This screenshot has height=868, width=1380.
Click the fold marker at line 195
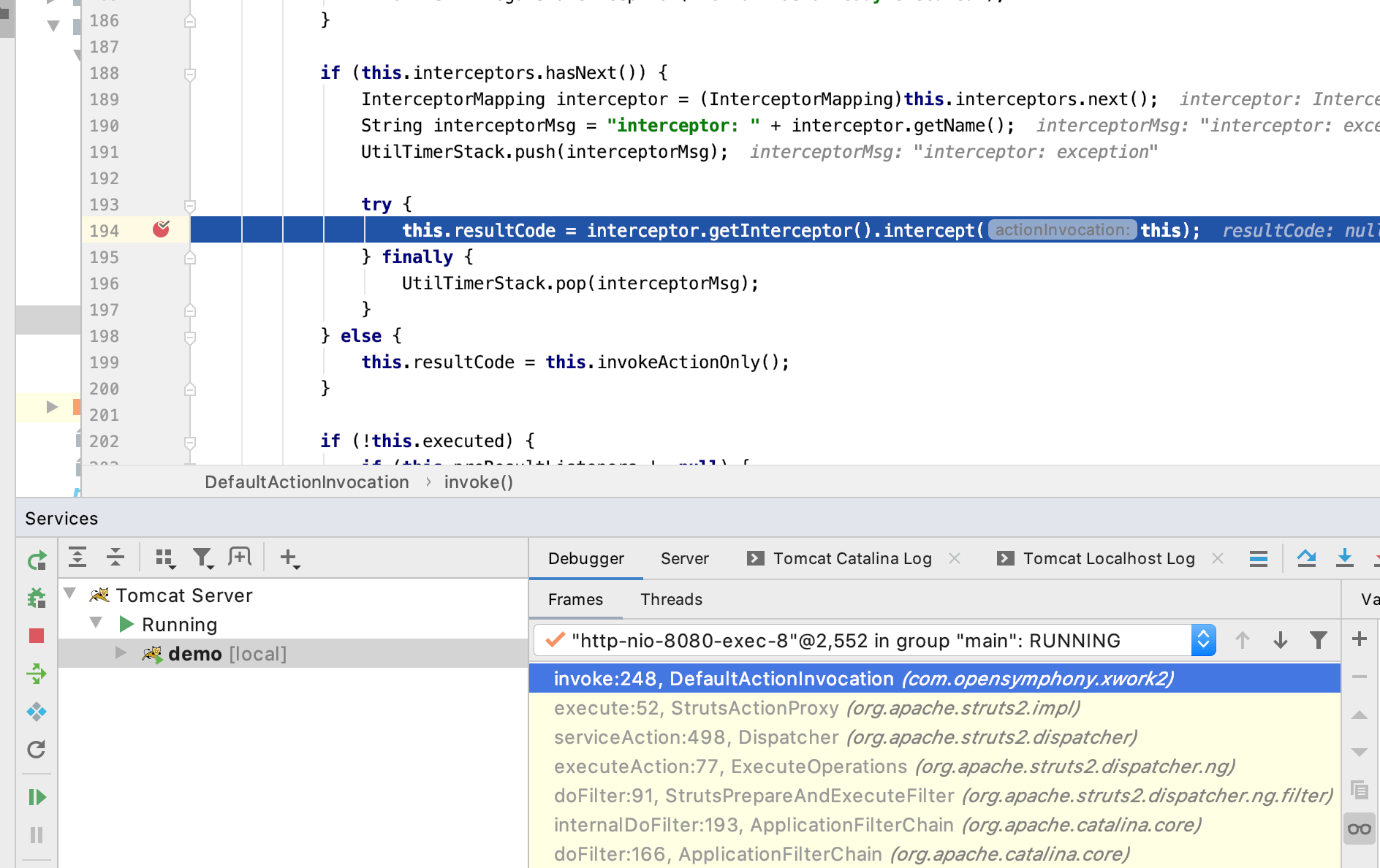point(190,258)
